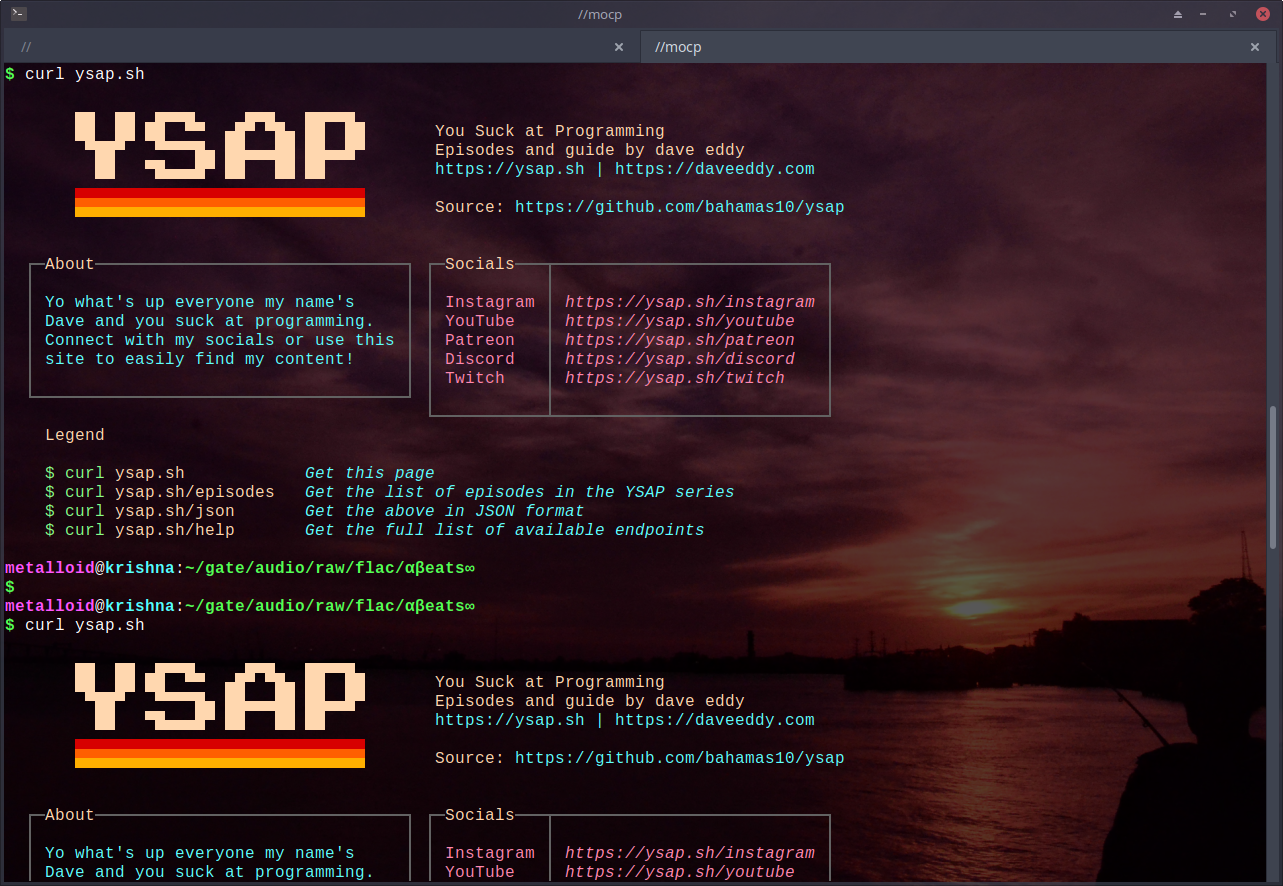Viewport: 1283px width, 886px height.
Task: Close the "//" tab
Action: (619, 47)
